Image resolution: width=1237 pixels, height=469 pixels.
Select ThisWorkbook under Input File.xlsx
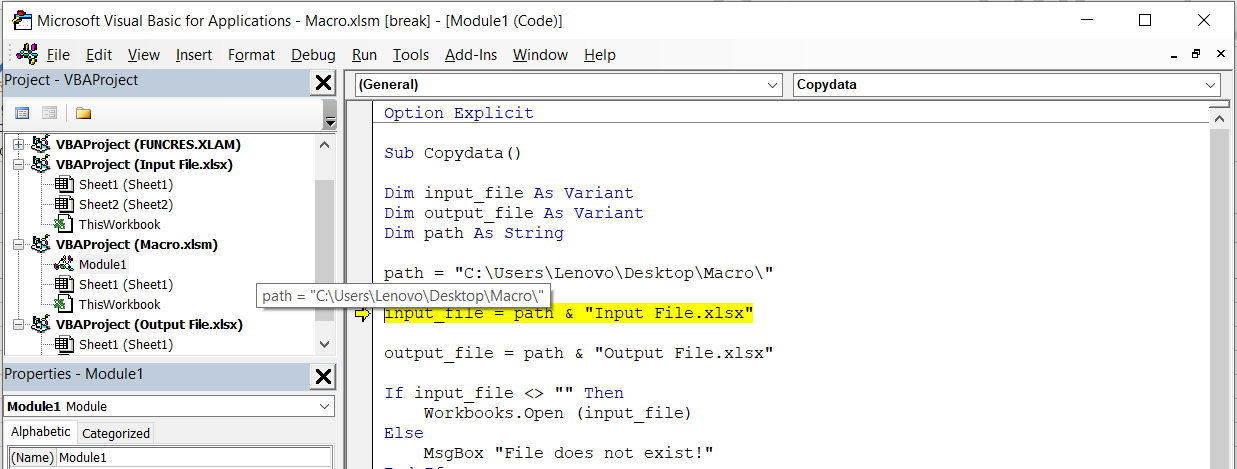[119, 224]
